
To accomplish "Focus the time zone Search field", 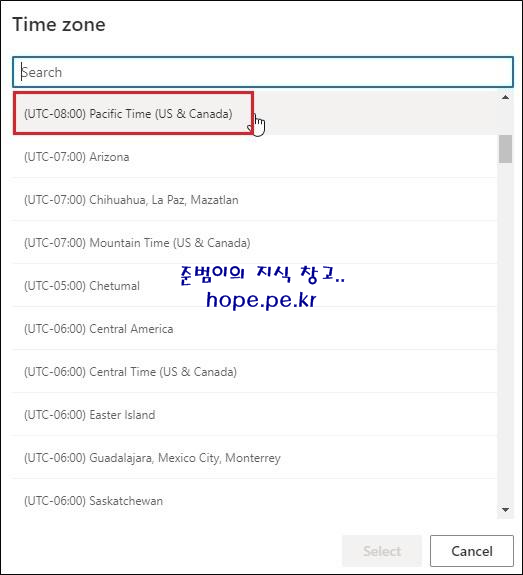I will point(263,72).
